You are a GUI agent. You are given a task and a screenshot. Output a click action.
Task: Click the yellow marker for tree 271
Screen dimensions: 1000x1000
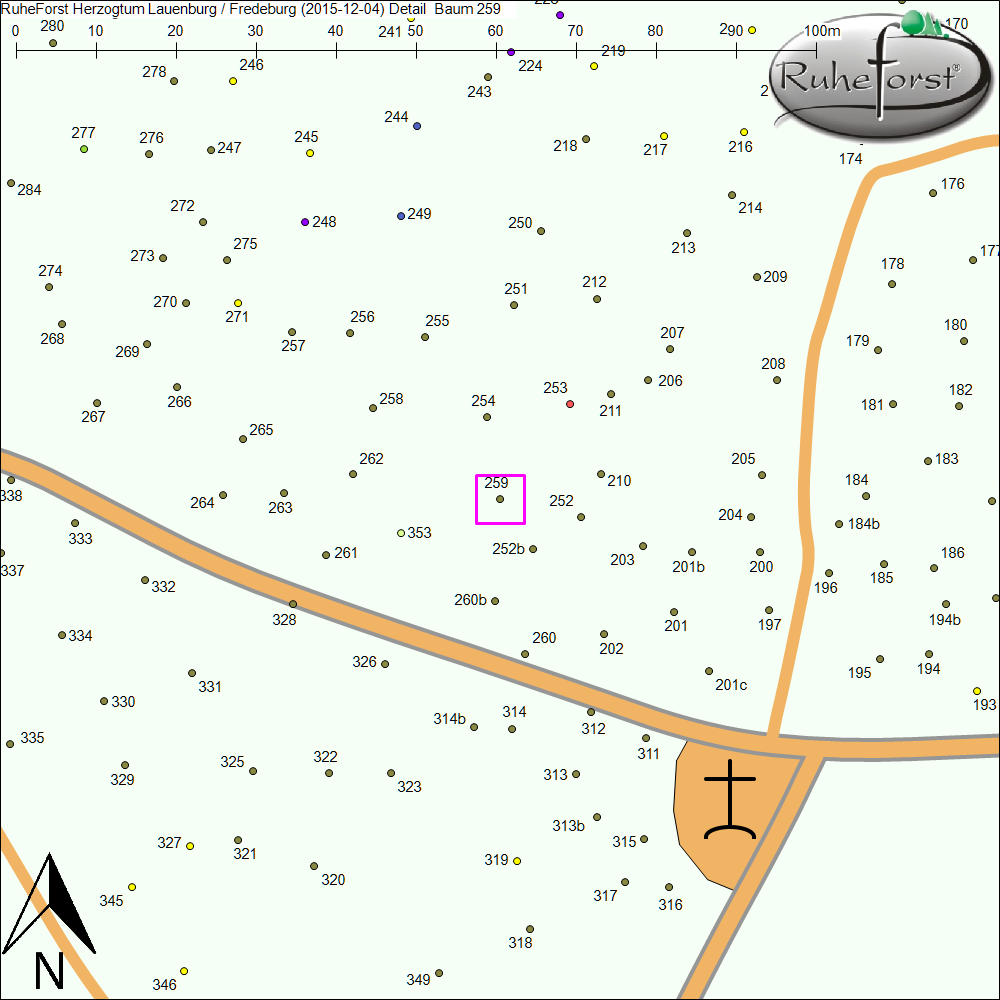(x=238, y=303)
